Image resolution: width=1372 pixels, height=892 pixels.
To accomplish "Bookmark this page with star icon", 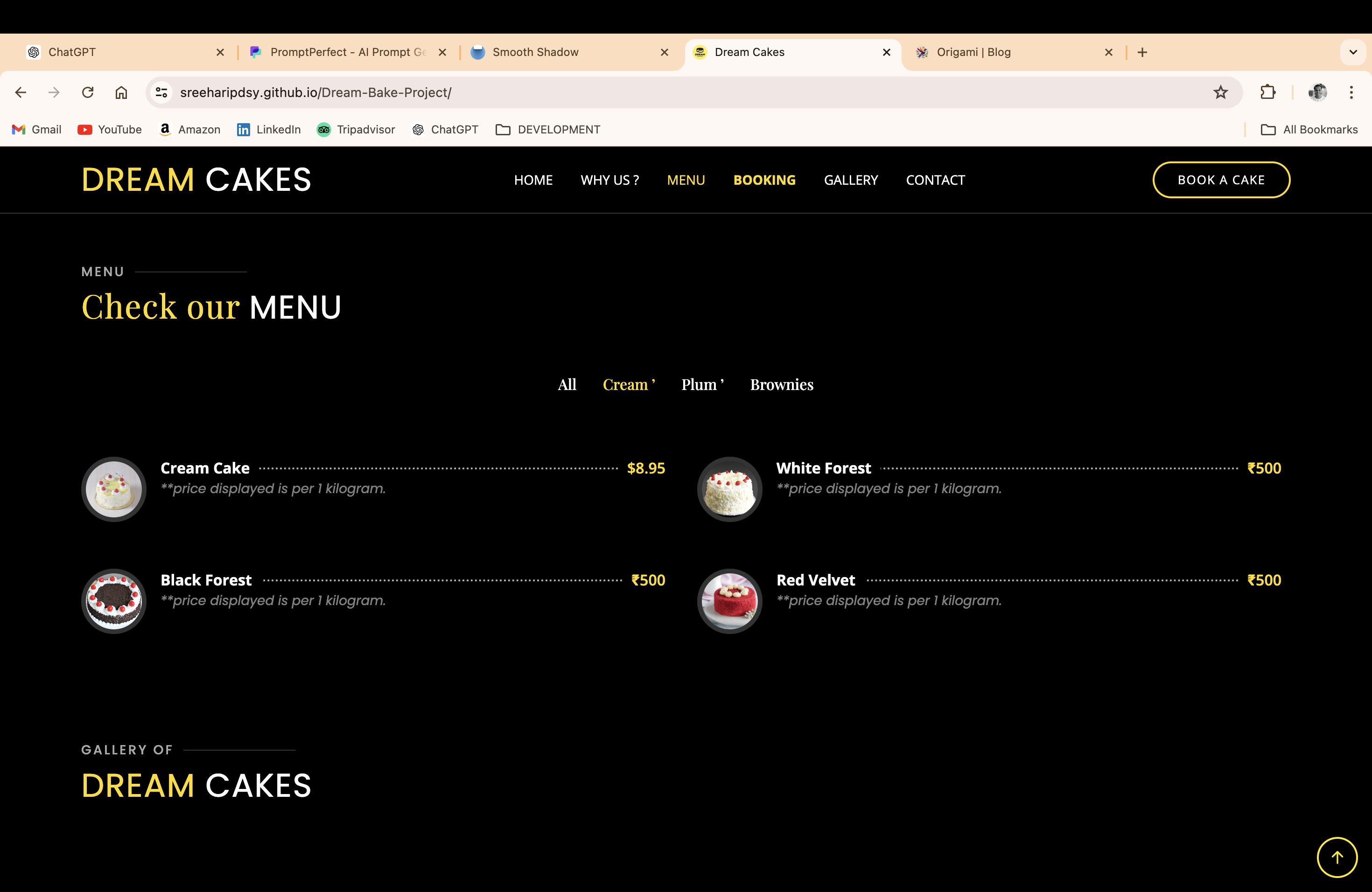I will point(1220,92).
